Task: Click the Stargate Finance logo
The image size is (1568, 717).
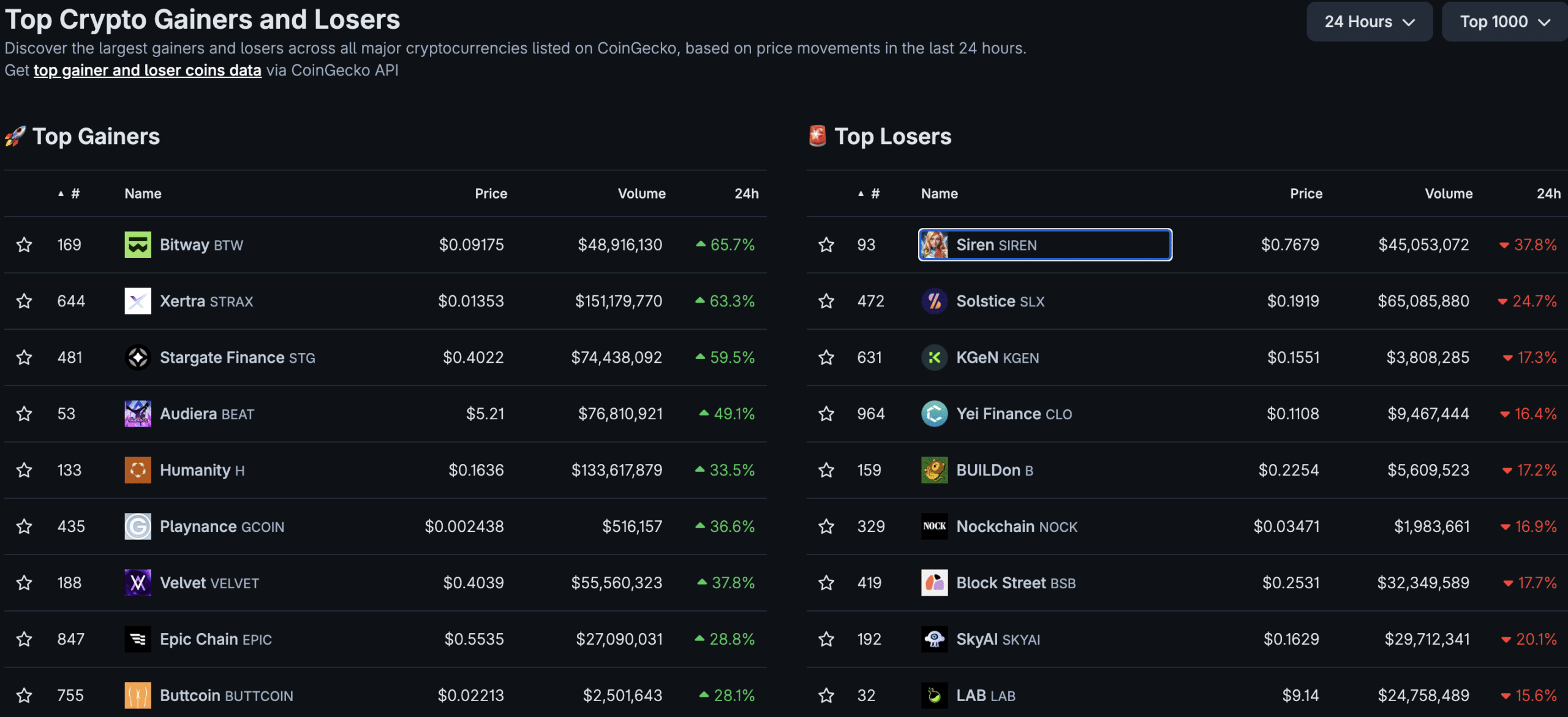Action: (x=138, y=358)
